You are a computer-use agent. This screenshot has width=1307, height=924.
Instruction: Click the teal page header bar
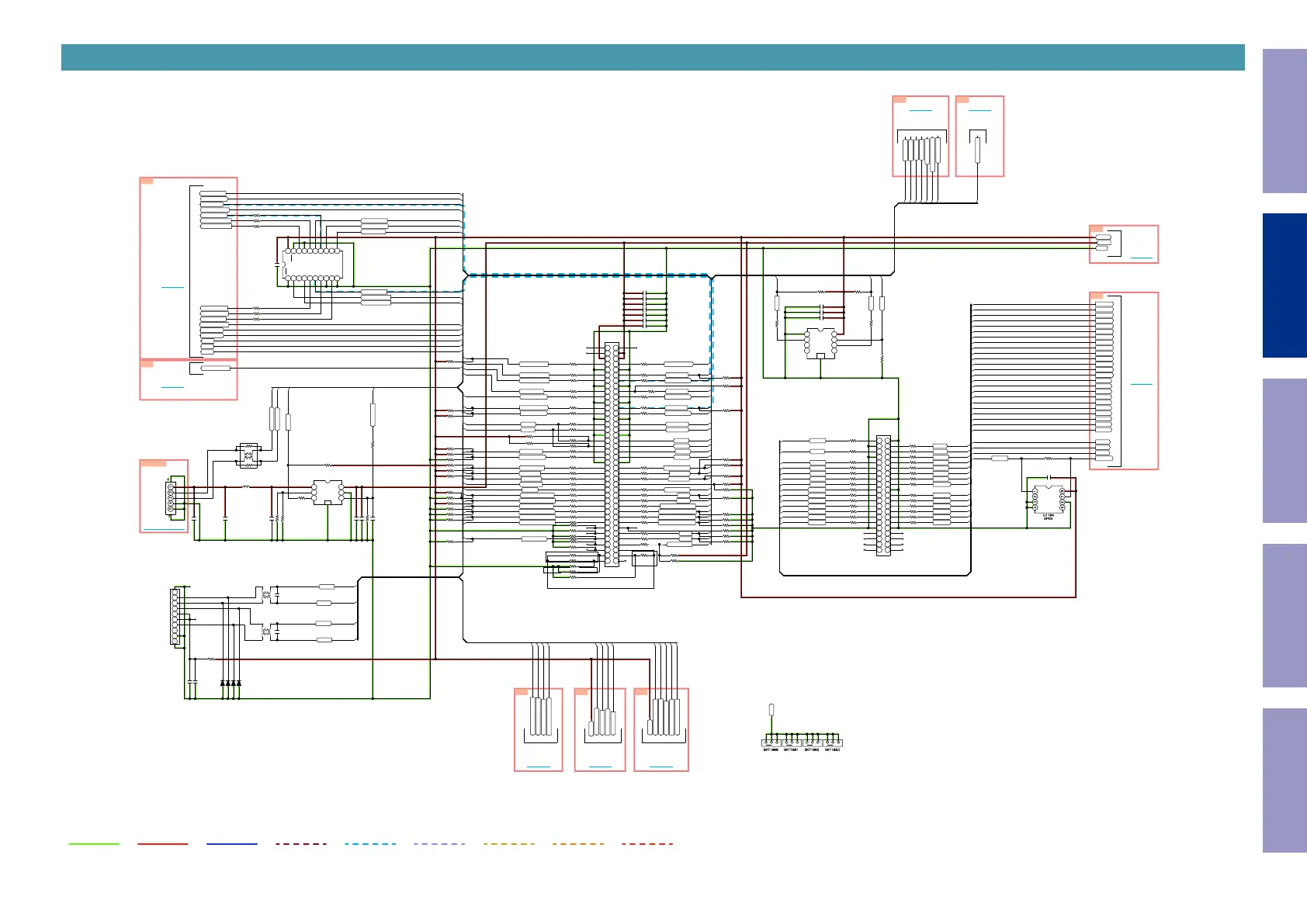tap(653, 57)
